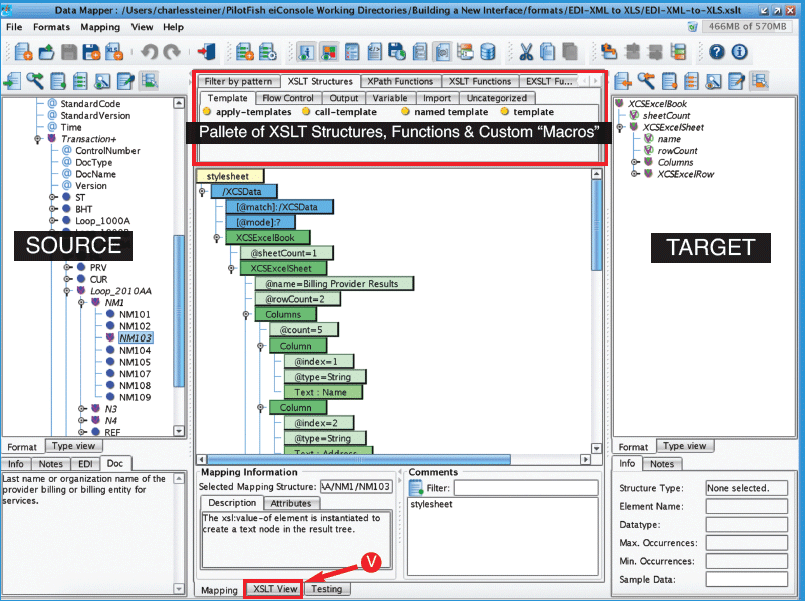Open help via the question mark icon
This screenshot has height=601, width=806.
point(717,52)
